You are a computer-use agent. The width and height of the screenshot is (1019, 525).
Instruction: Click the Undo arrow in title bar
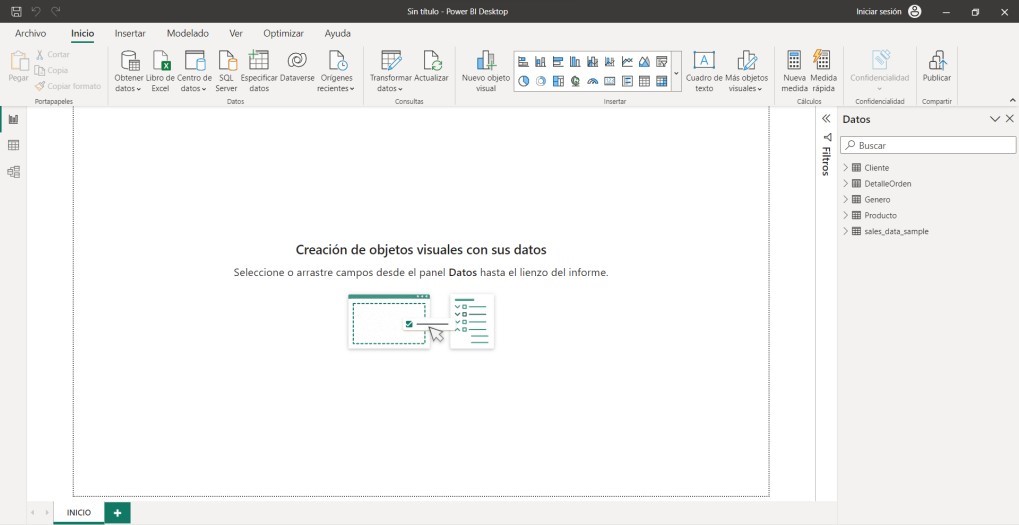(36, 11)
